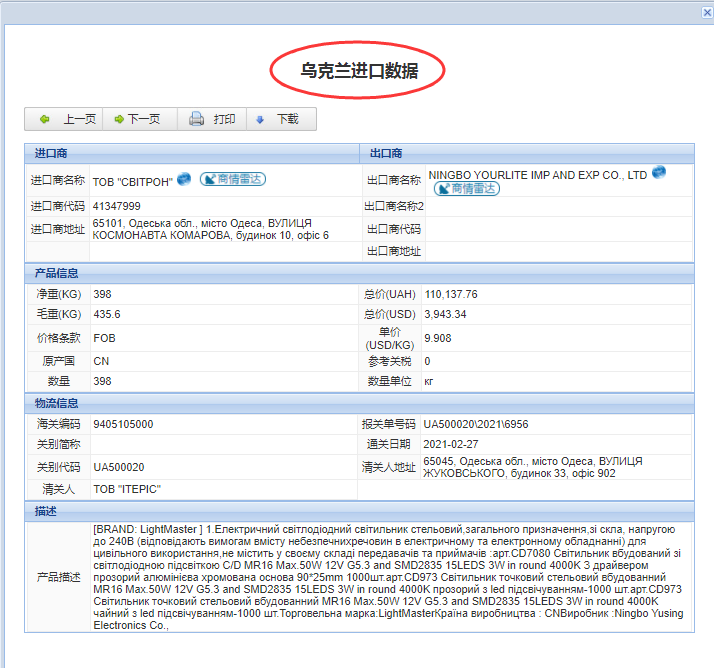This screenshot has width=714, height=668.
Task: Click the customs code 9405105000 value
Action: (123, 424)
